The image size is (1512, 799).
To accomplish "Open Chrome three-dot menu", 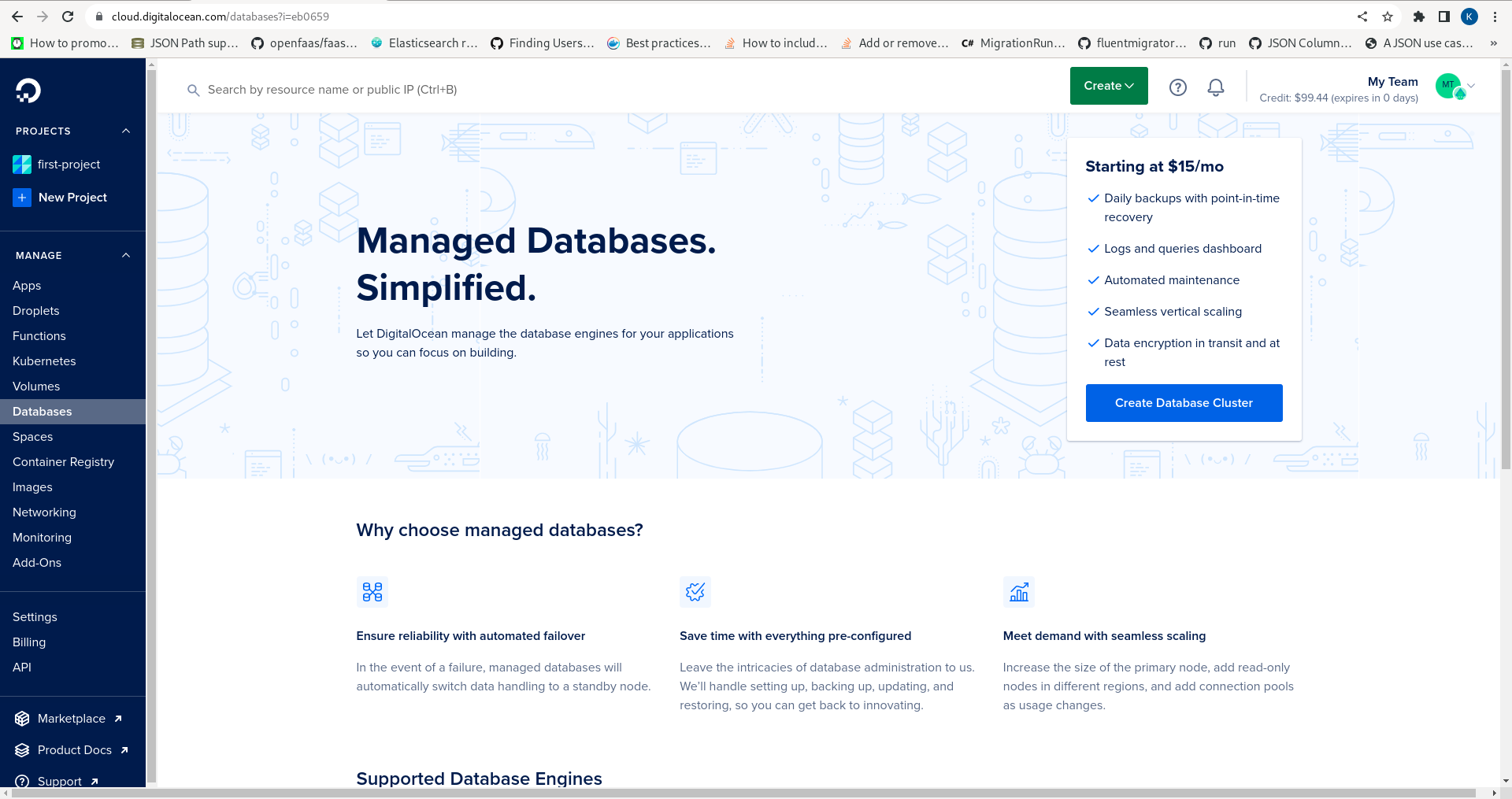I will pyautogui.click(x=1495, y=17).
